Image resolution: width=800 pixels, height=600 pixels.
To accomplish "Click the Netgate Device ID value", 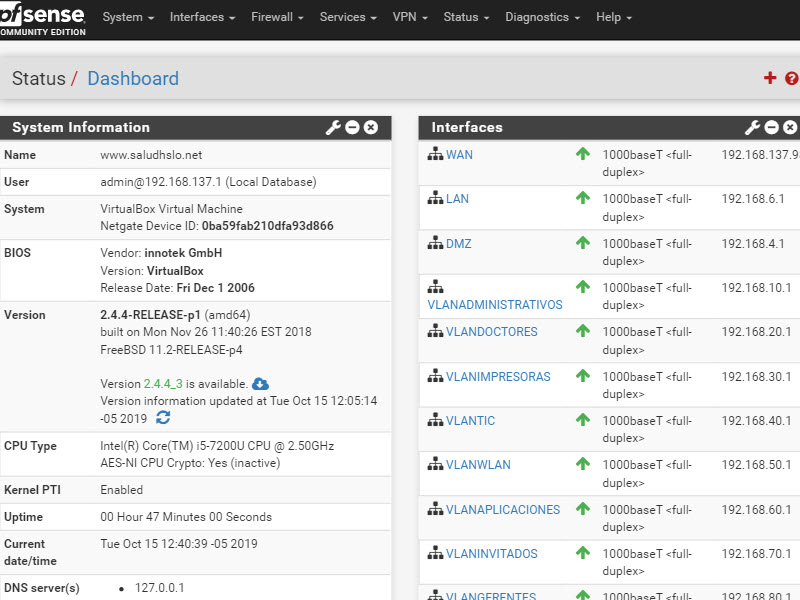I will pyautogui.click(x=267, y=226).
